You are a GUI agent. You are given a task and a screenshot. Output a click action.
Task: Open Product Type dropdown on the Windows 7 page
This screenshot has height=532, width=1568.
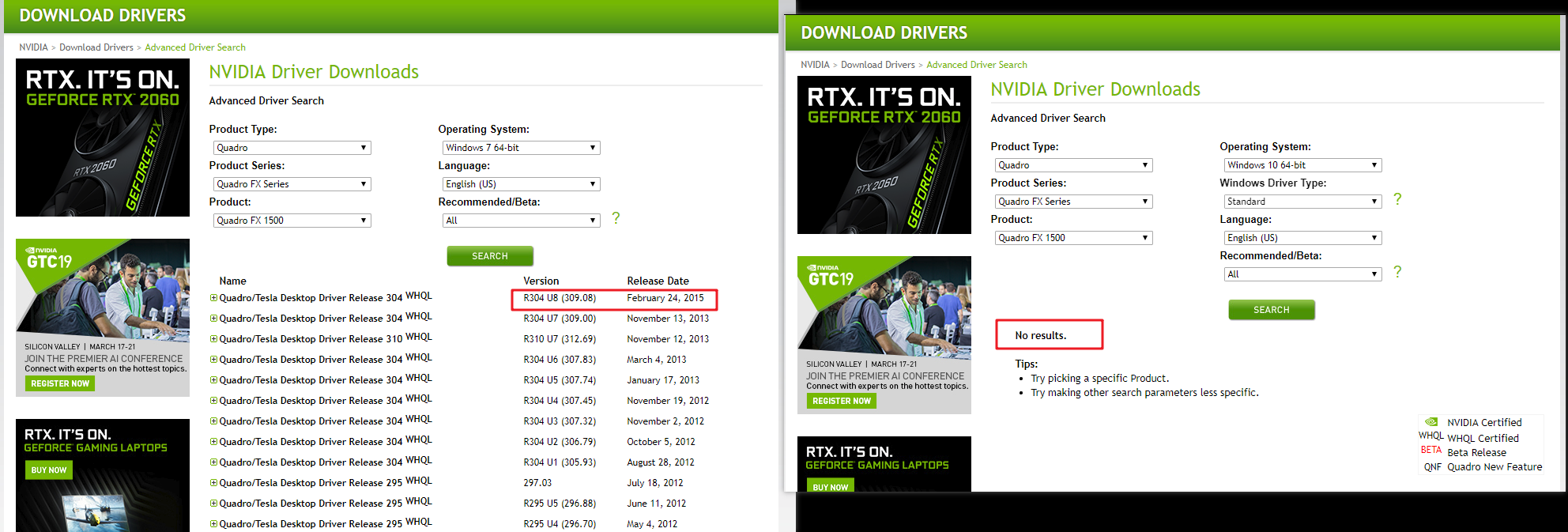(x=292, y=148)
